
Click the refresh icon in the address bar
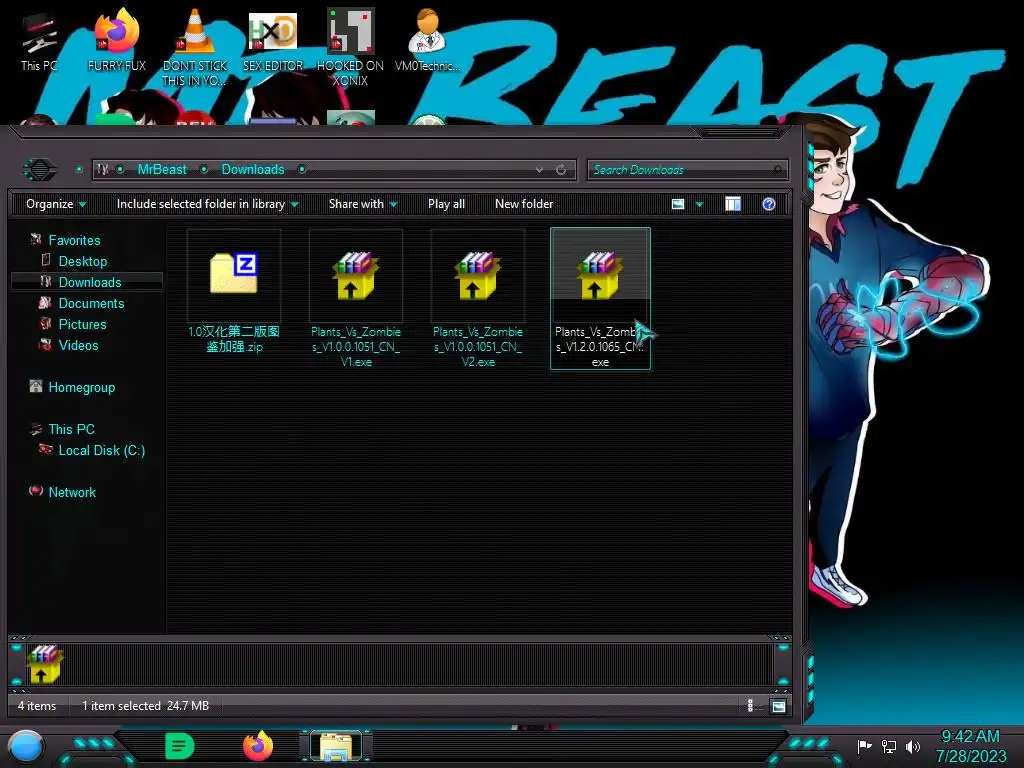(561, 170)
